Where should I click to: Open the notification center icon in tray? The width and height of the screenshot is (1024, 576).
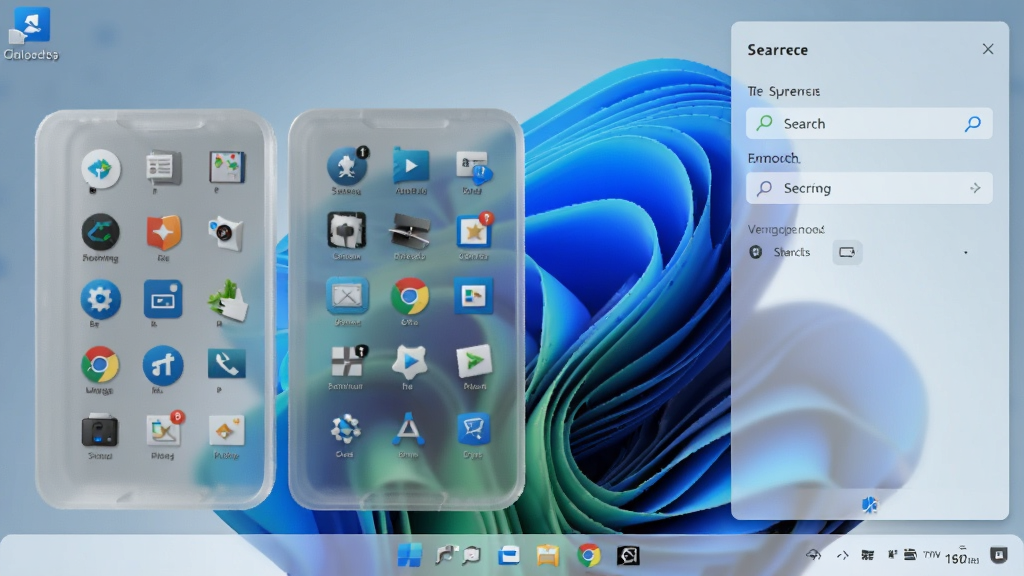pyautogui.click(x=999, y=555)
